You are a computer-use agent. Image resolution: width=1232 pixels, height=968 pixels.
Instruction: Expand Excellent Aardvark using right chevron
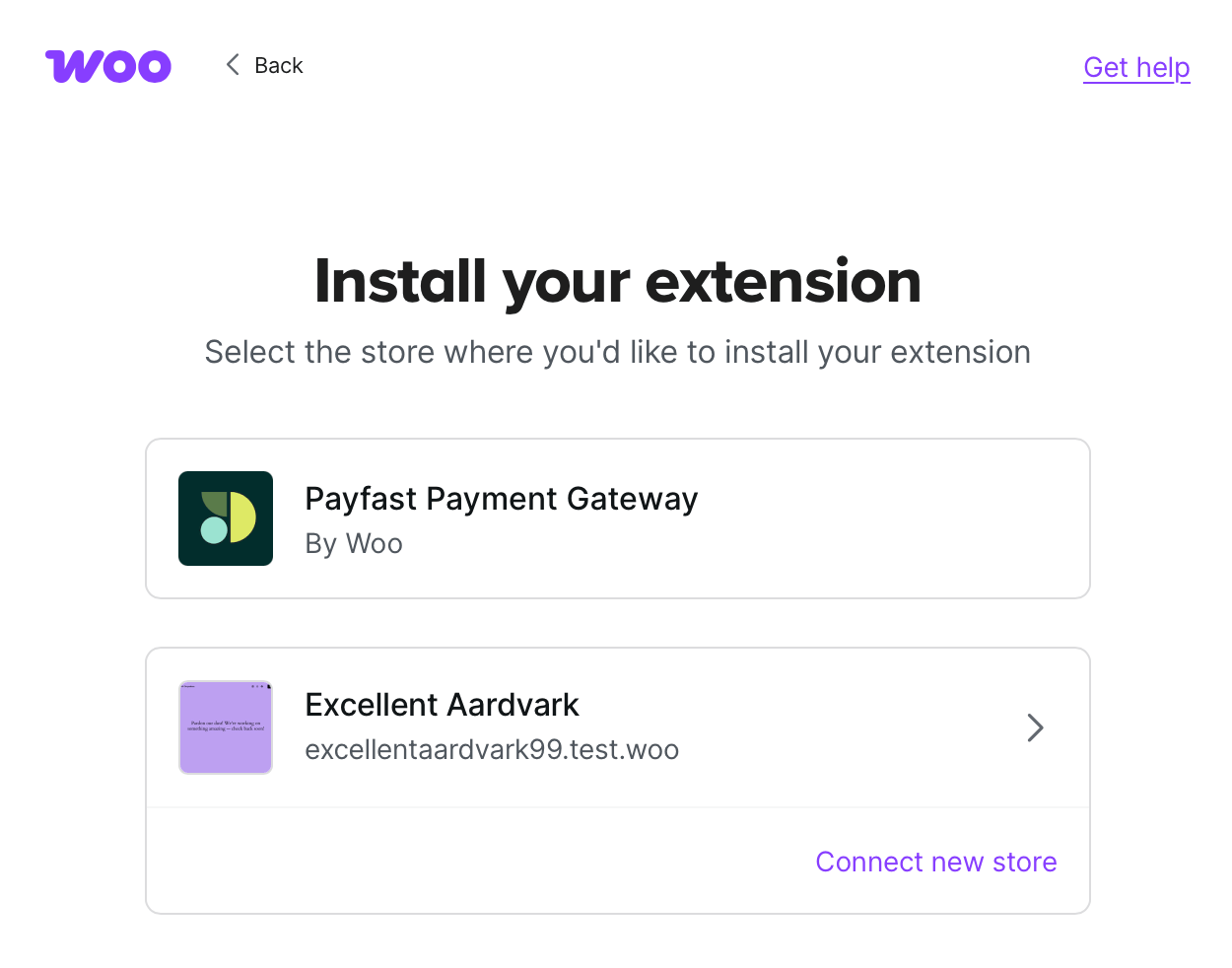[1035, 727]
